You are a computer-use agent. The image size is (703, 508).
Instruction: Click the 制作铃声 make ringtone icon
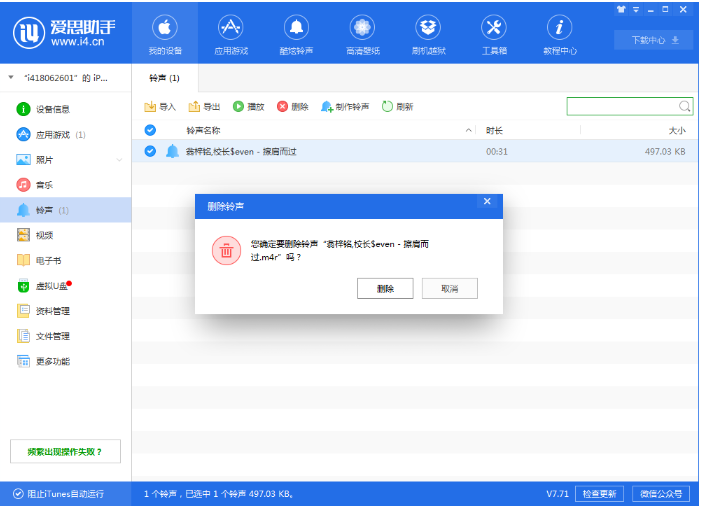click(327, 106)
